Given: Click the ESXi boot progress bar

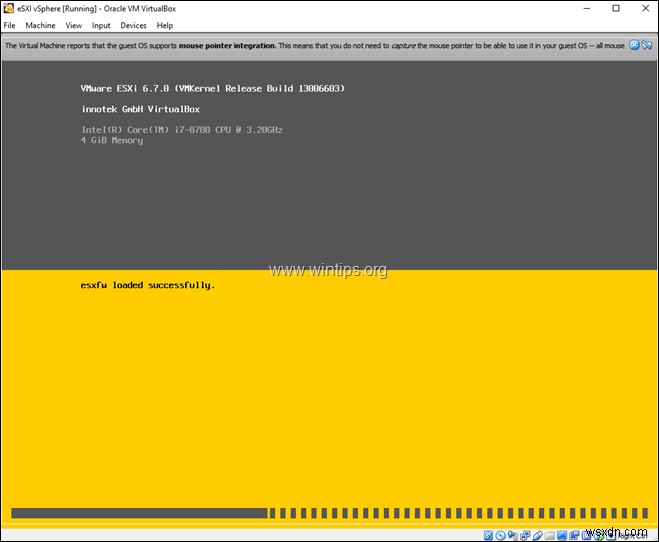Looking at the screenshot, I should click(x=330, y=513).
